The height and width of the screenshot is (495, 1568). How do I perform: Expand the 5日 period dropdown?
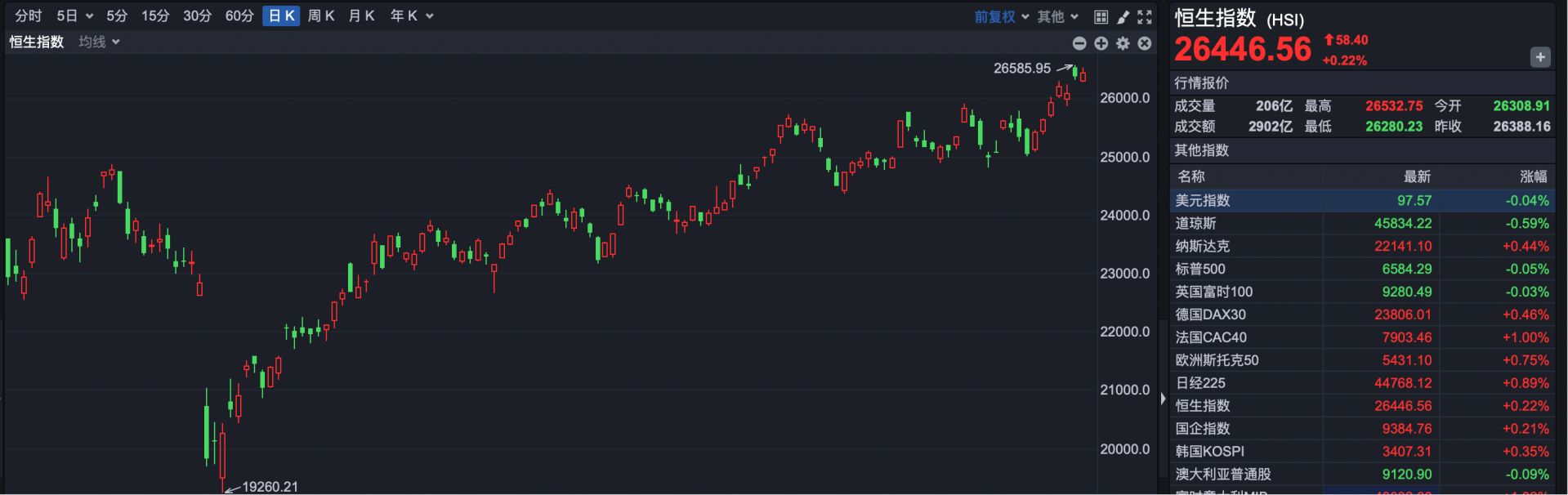point(74,16)
